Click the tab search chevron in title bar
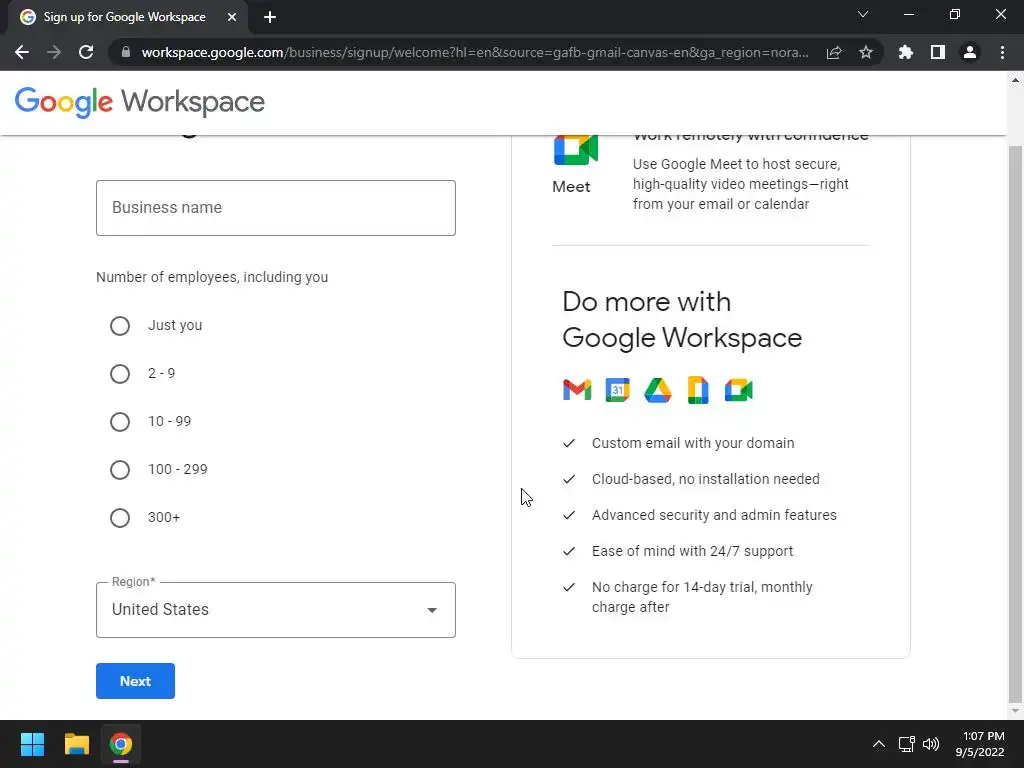This screenshot has width=1024, height=768. 863,14
